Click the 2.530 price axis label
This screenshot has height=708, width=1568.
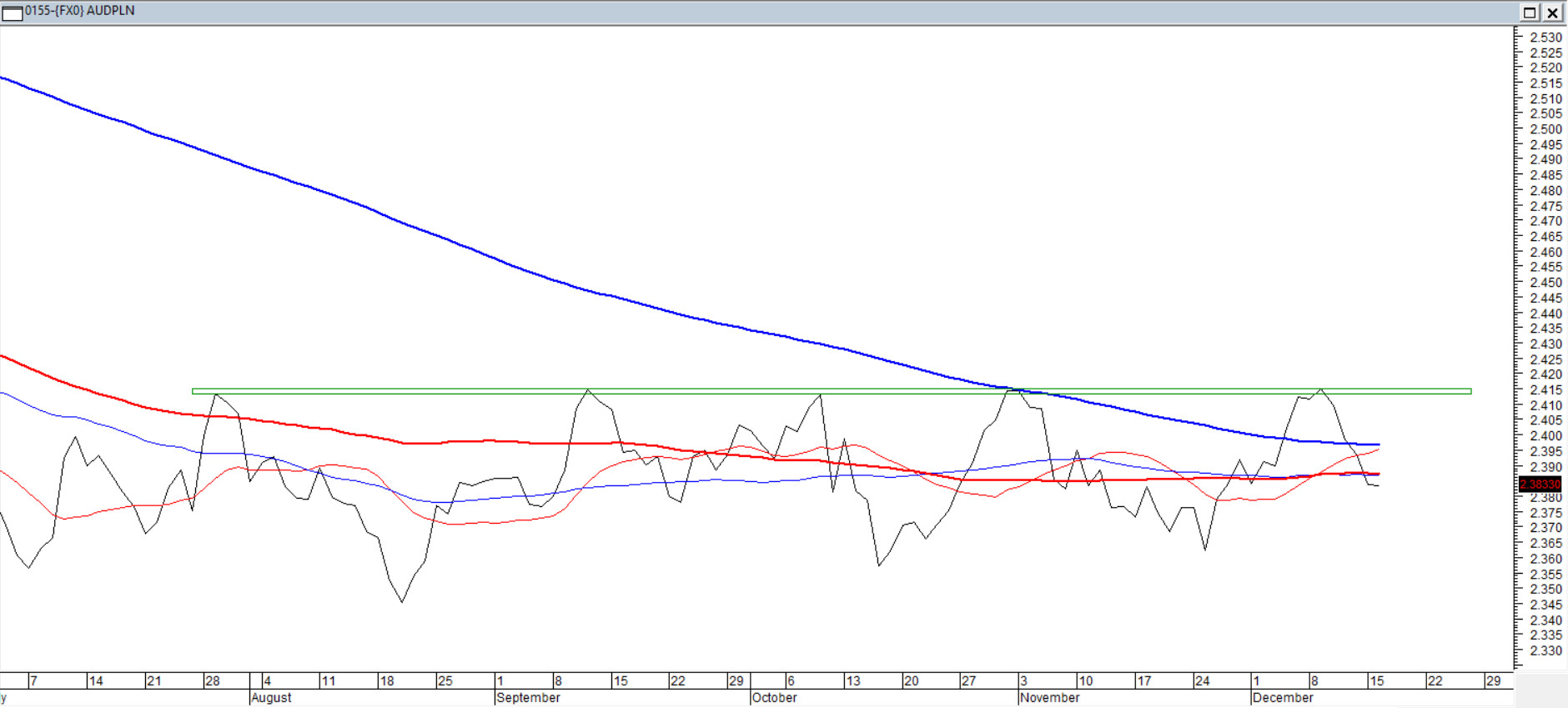coord(1545,38)
